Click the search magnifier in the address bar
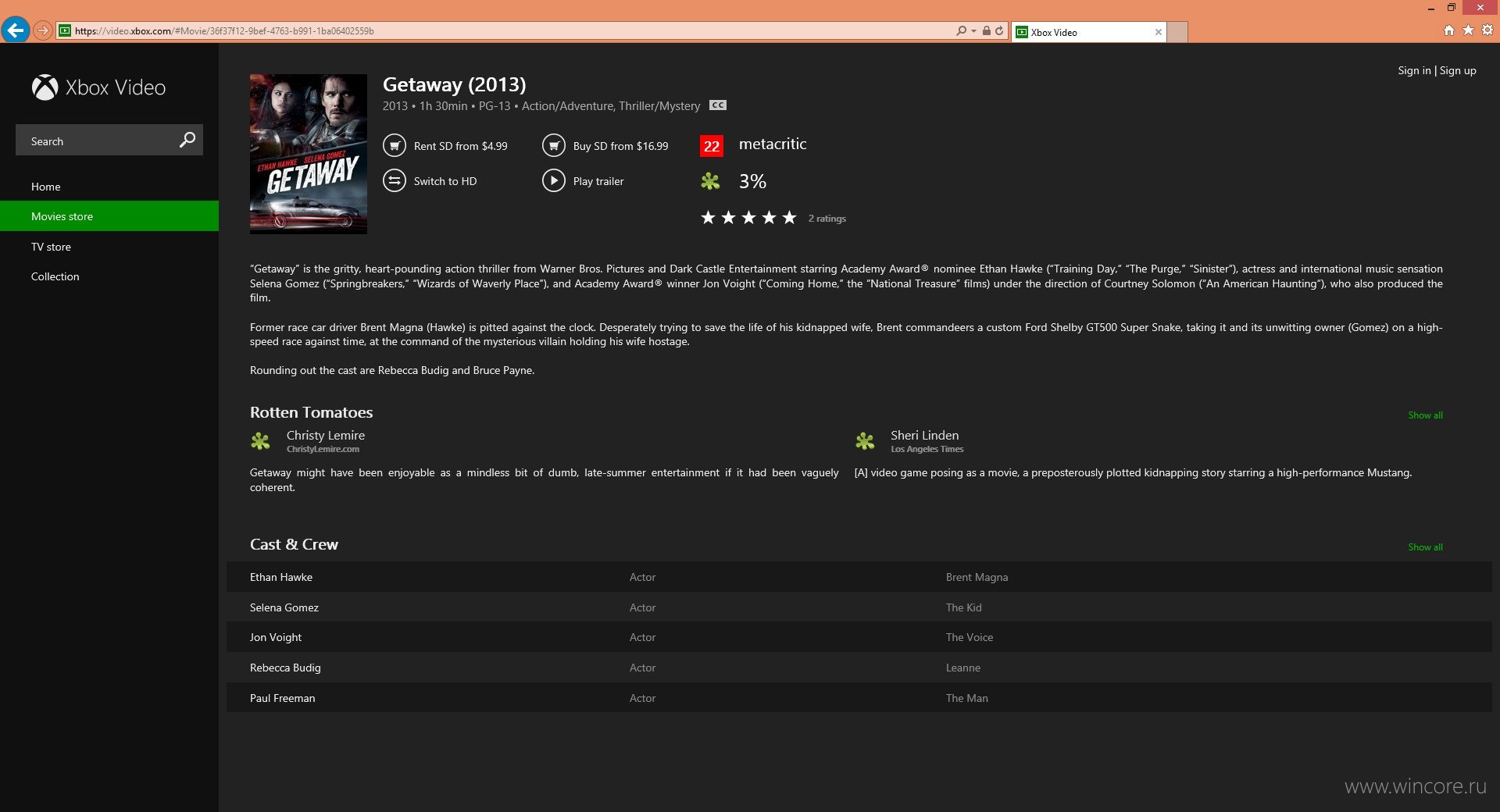Viewport: 1500px width, 812px height. click(961, 31)
